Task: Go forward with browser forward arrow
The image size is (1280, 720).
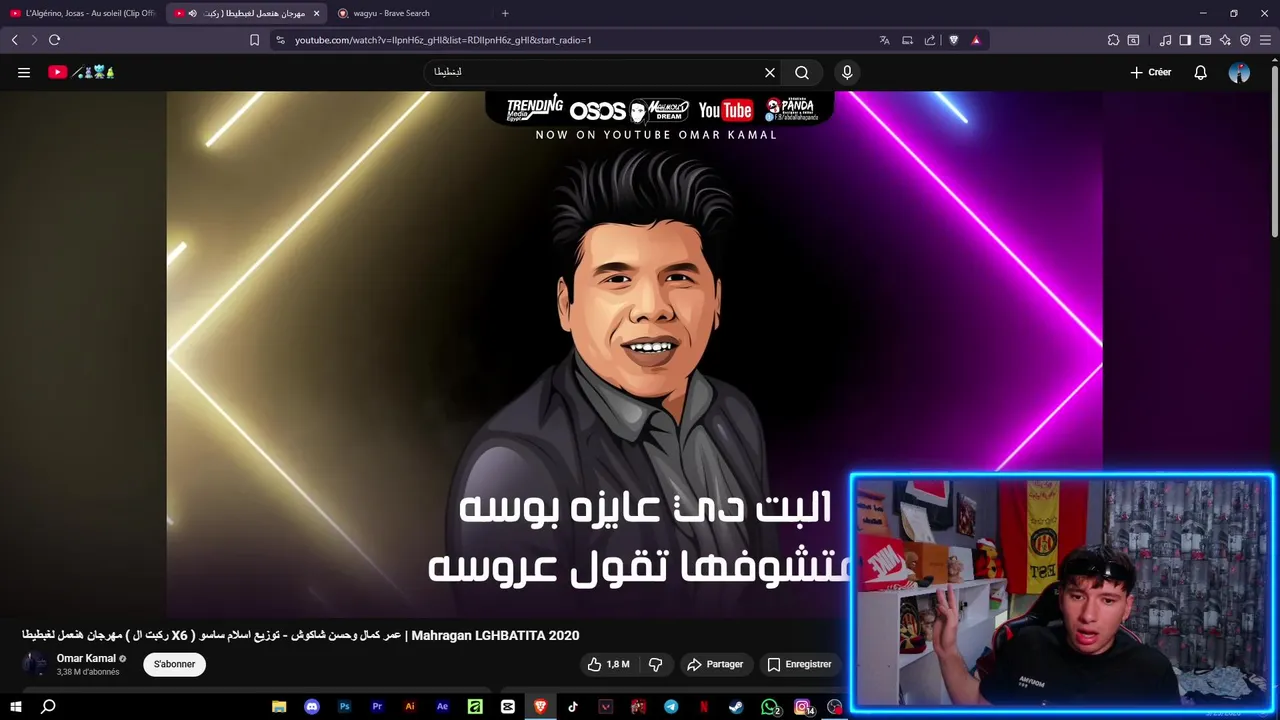Action: click(34, 40)
